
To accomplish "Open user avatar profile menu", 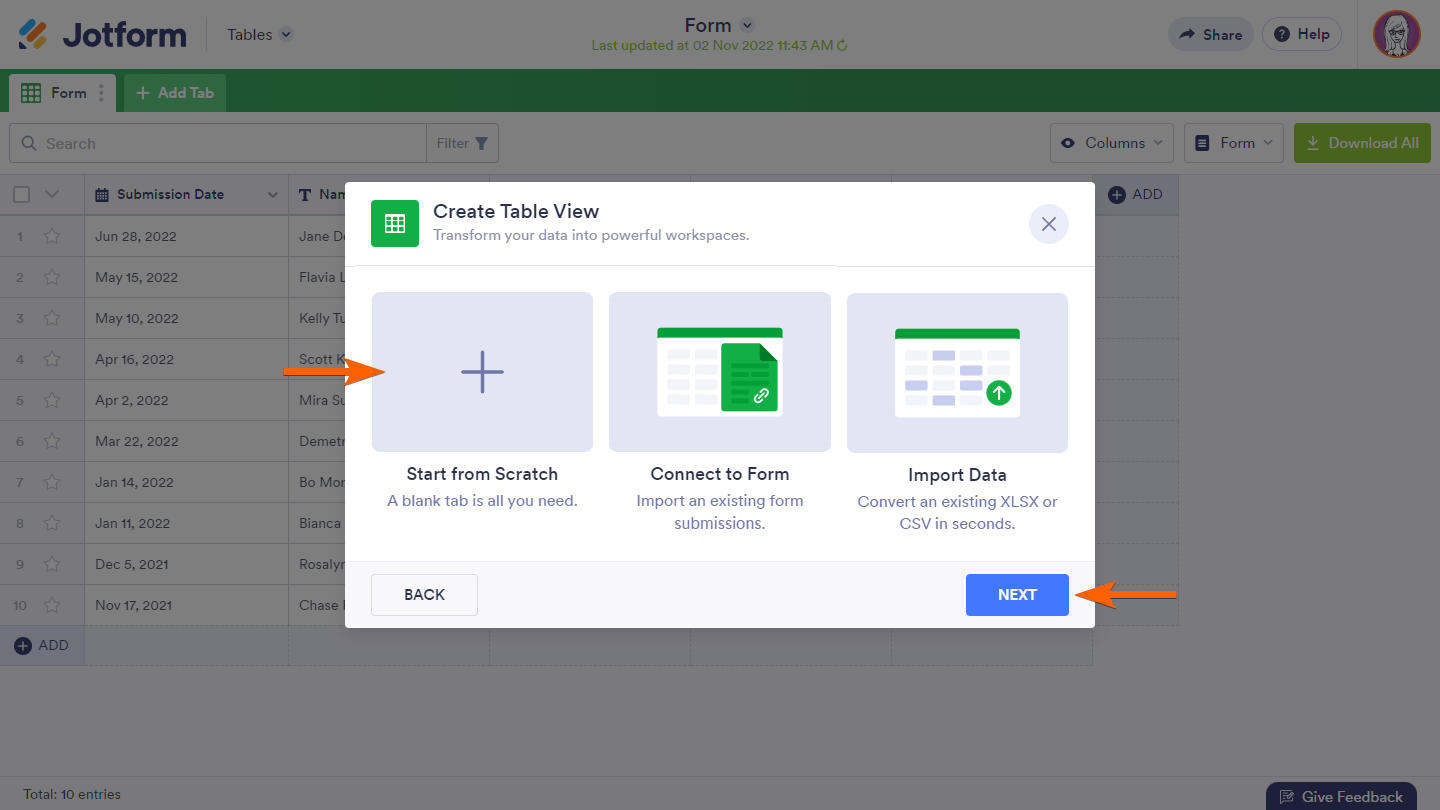I will point(1397,34).
